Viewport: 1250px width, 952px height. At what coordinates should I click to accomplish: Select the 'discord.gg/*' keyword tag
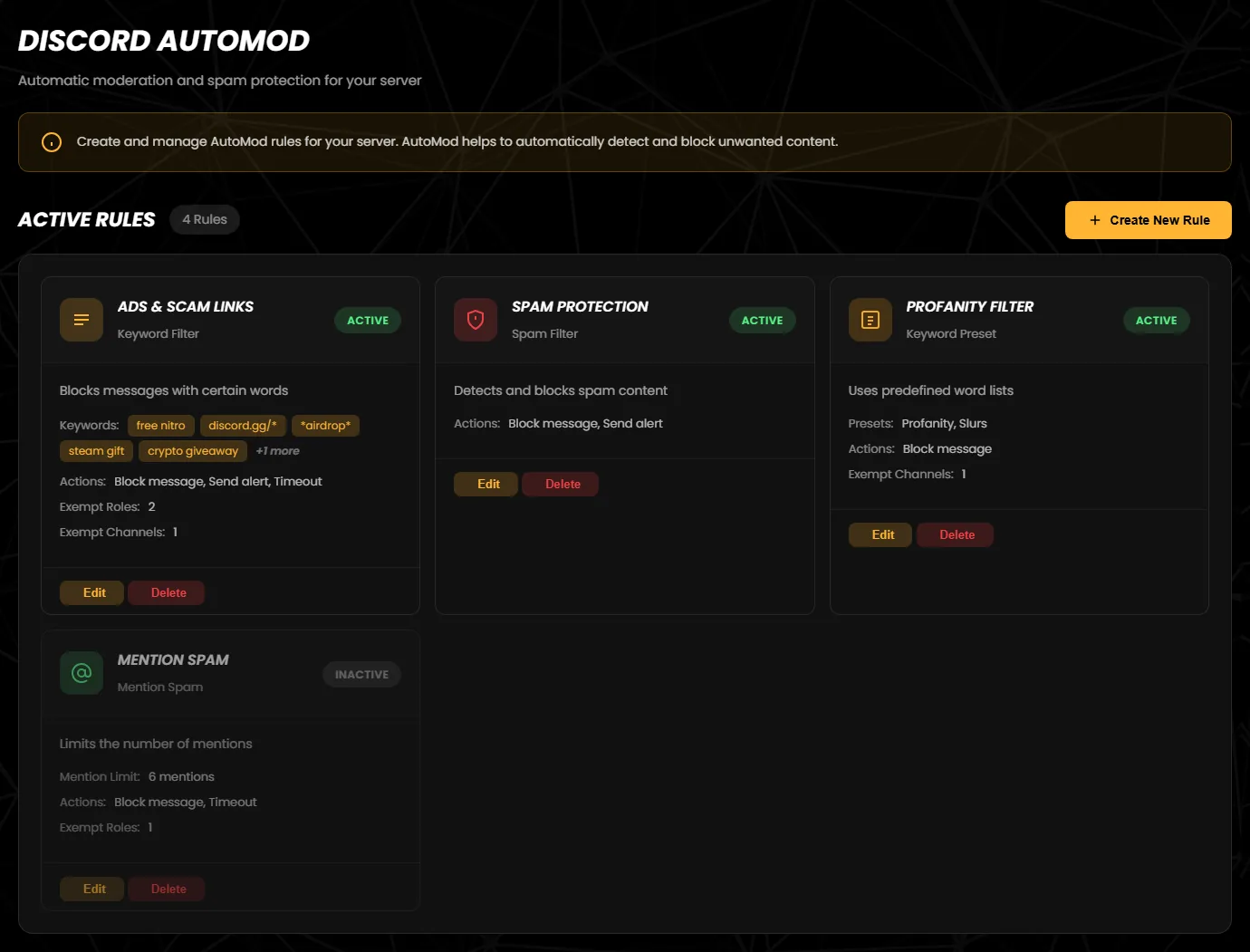[x=243, y=426]
